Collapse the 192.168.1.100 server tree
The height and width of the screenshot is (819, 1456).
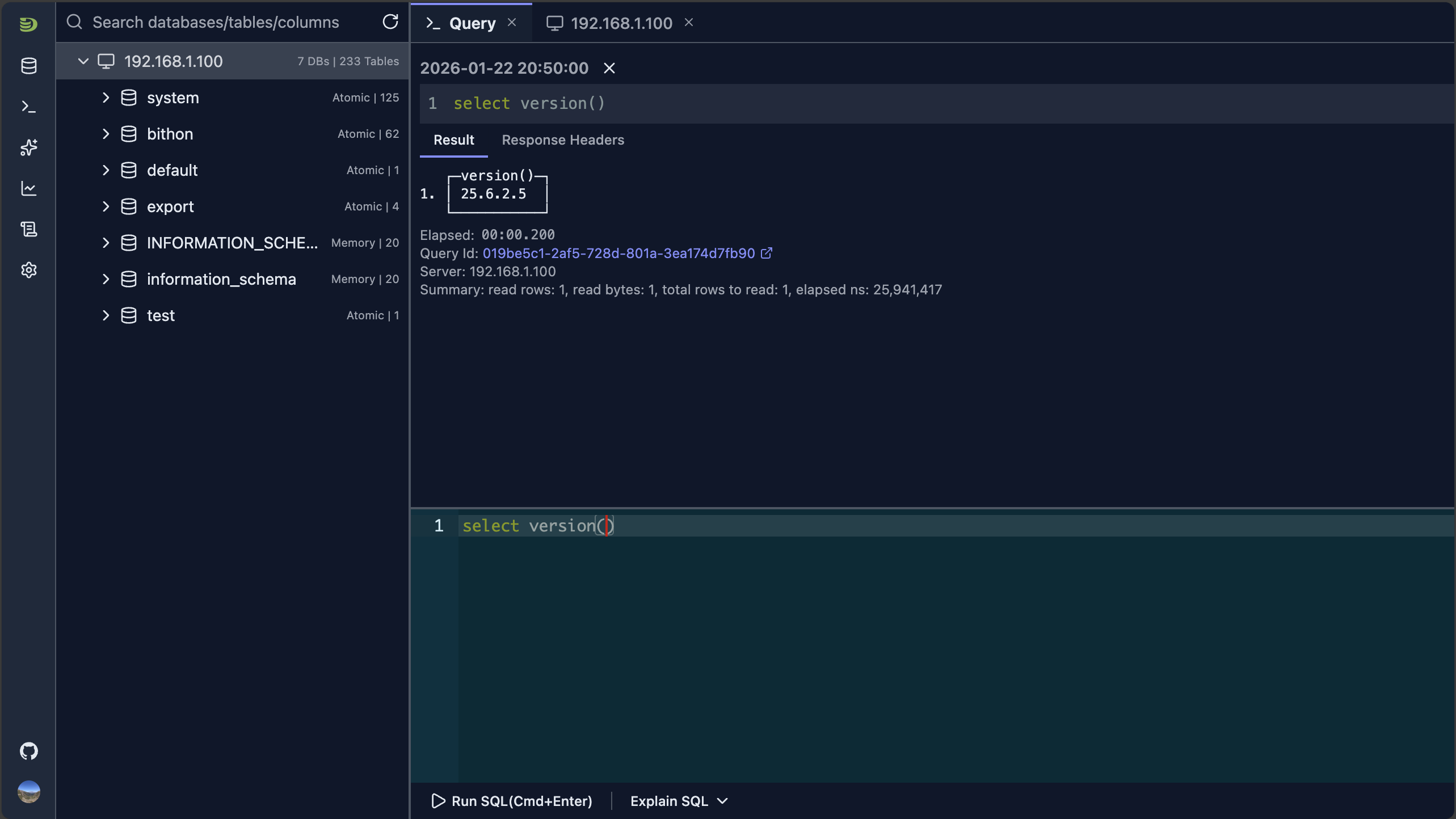pyautogui.click(x=83, y=61)
